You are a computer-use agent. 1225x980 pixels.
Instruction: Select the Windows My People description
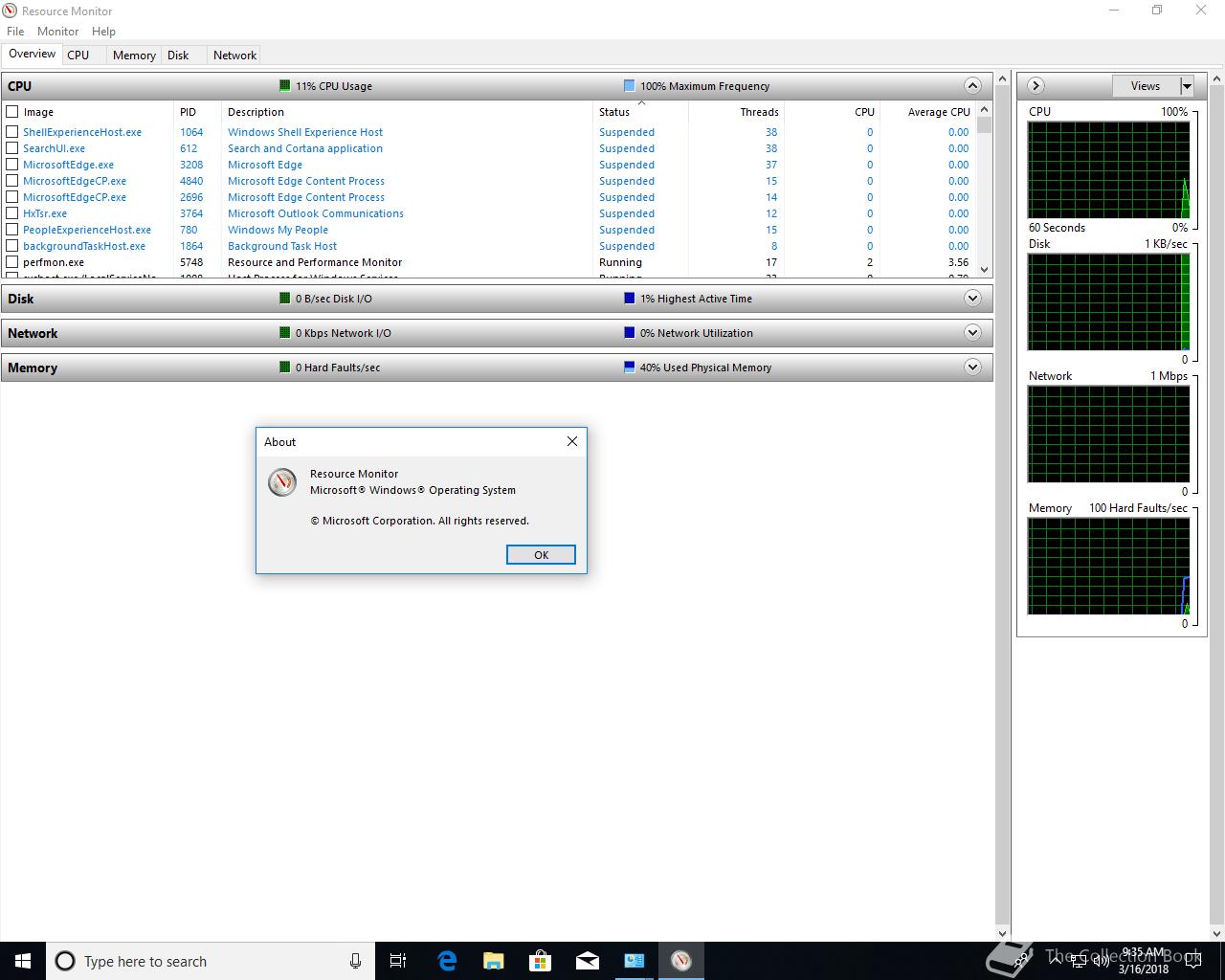[x=278, y=230]
